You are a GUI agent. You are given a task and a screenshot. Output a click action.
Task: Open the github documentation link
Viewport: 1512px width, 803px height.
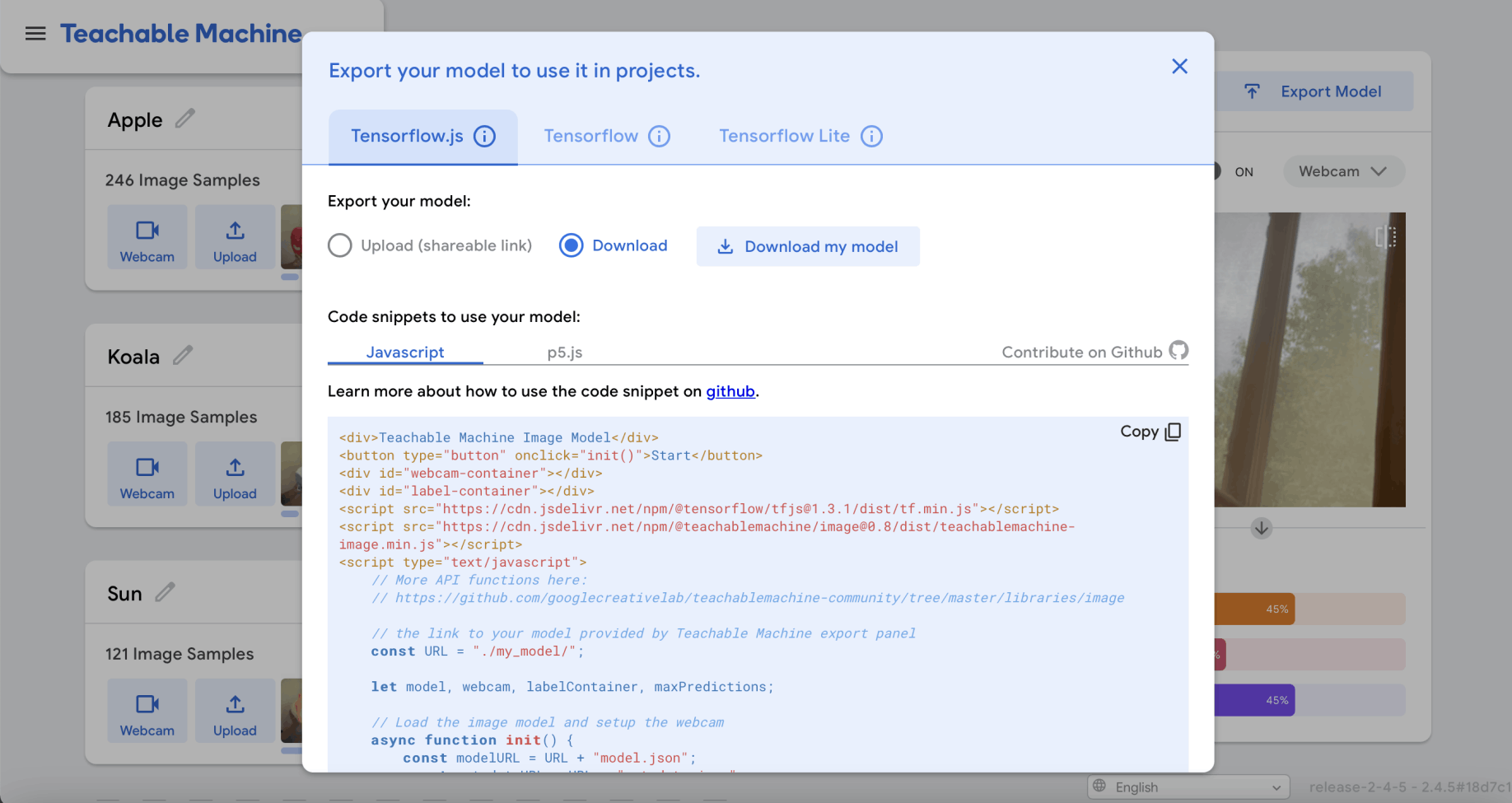pos(730,391)
